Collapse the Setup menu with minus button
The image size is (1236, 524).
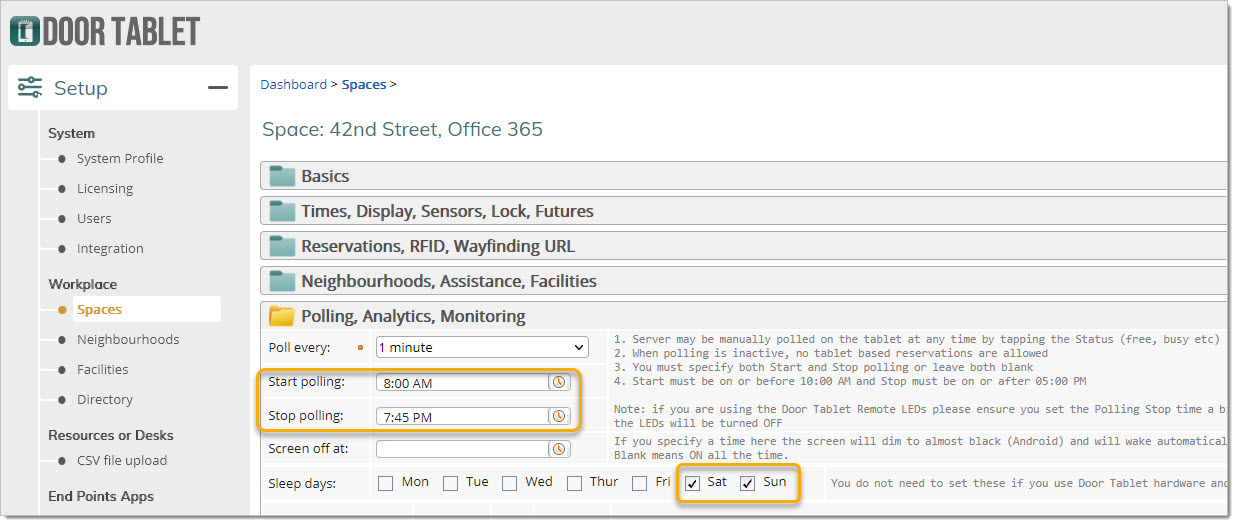click(217, 88)
